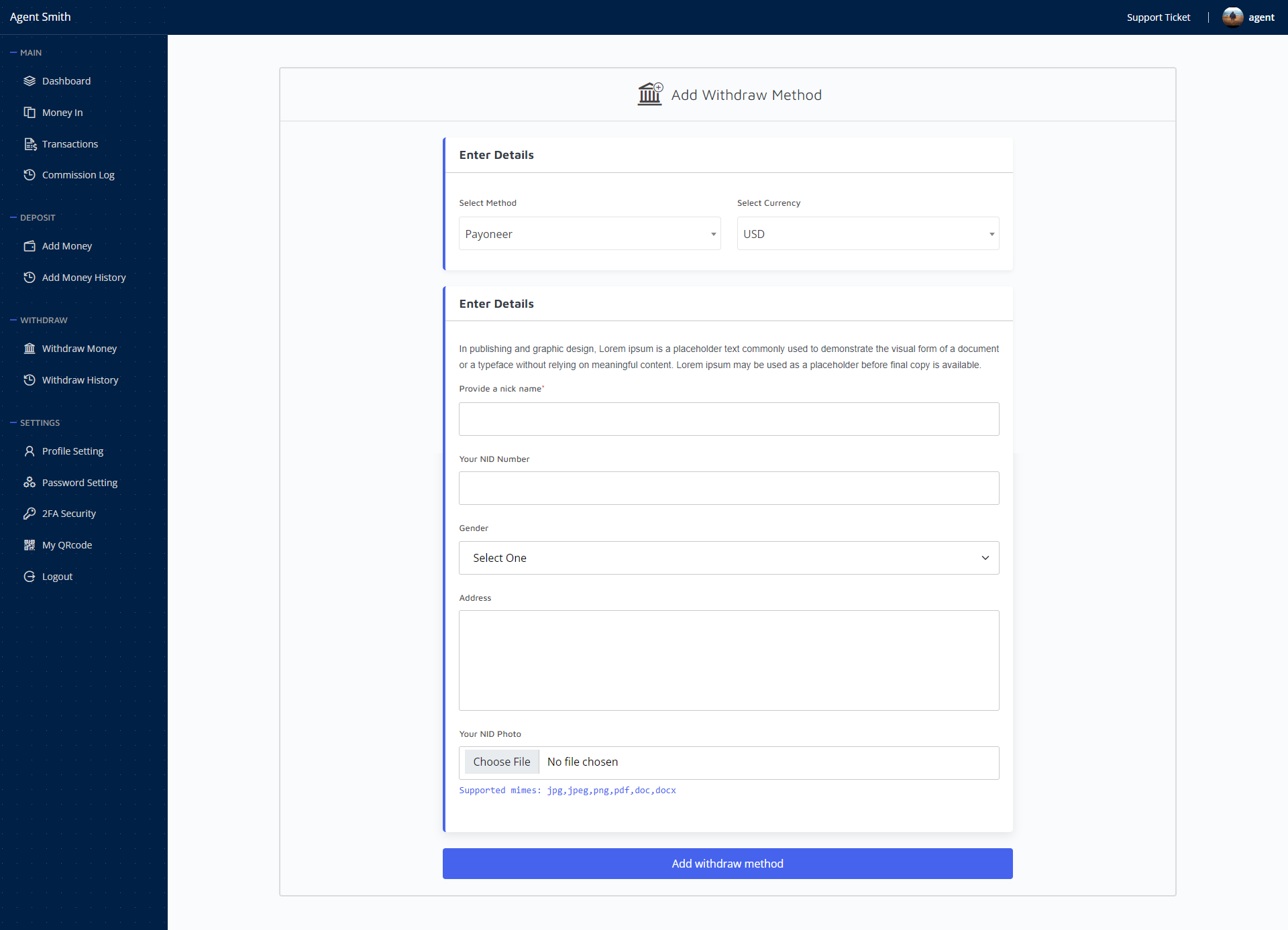
Task: Open the Select Currency dropdown showing USD
Action: tap(867, 234)
